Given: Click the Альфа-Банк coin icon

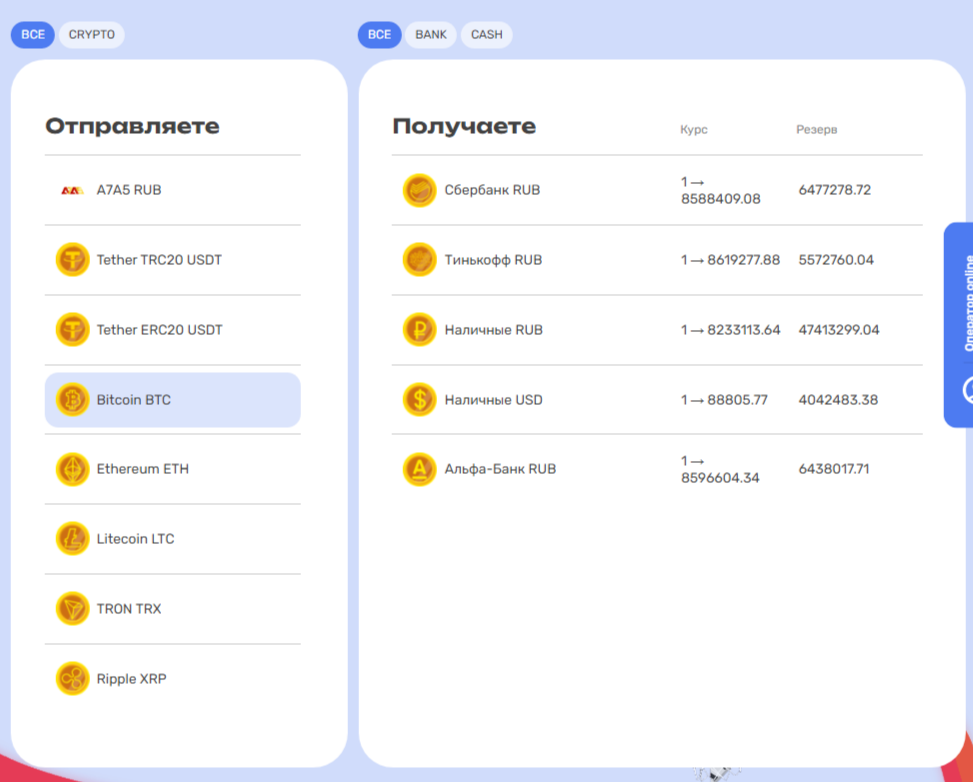Looking at the screenshot, I should pos(419,469).
